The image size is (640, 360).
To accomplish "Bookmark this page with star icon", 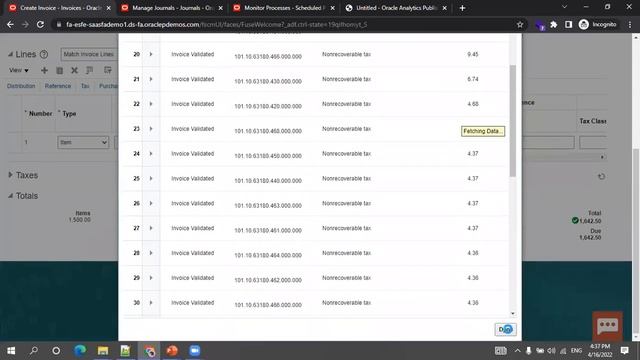I will [x=520, y=24].
